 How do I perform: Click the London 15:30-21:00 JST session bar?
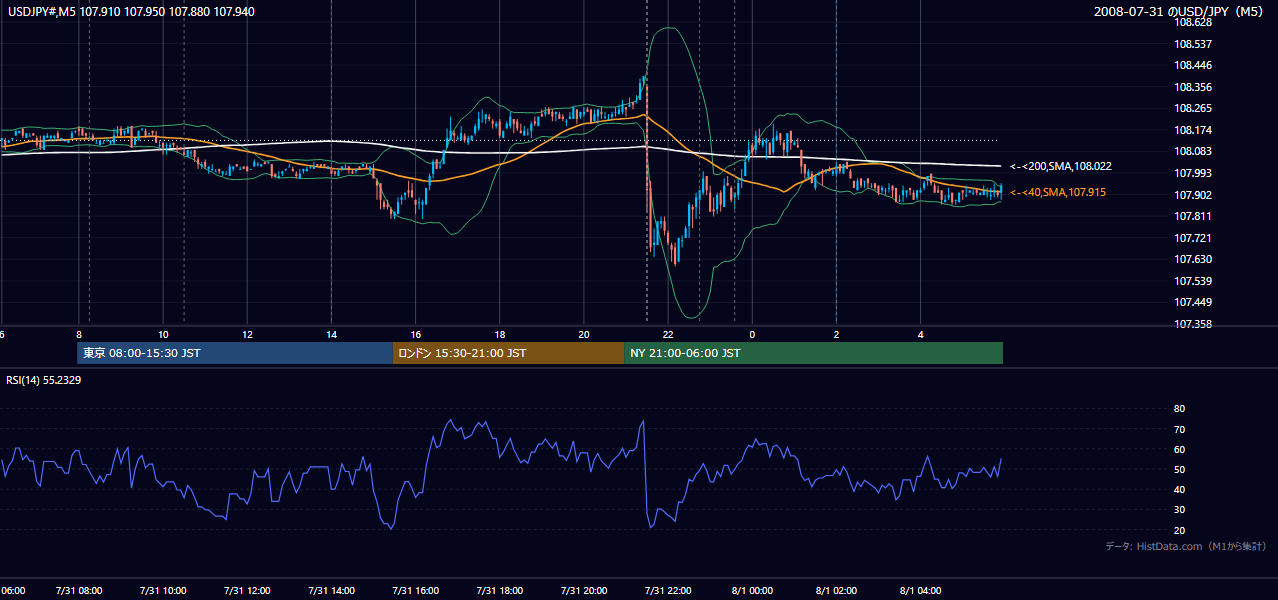(x=508, y=353)
